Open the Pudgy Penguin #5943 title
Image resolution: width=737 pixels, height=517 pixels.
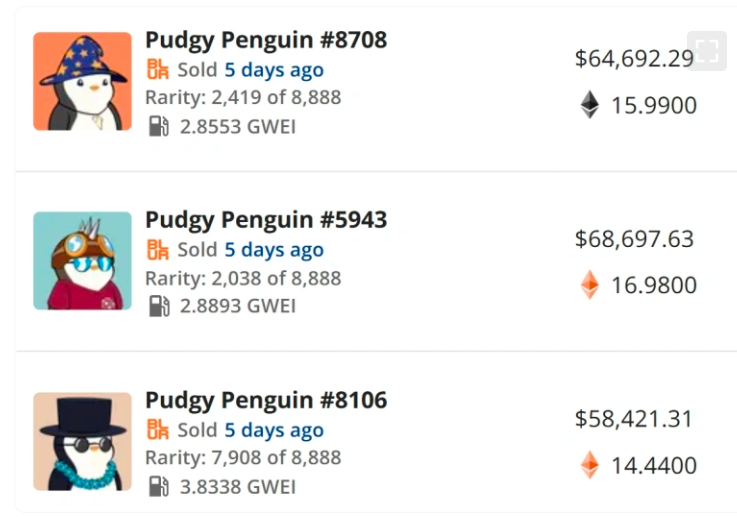point(266,220)
